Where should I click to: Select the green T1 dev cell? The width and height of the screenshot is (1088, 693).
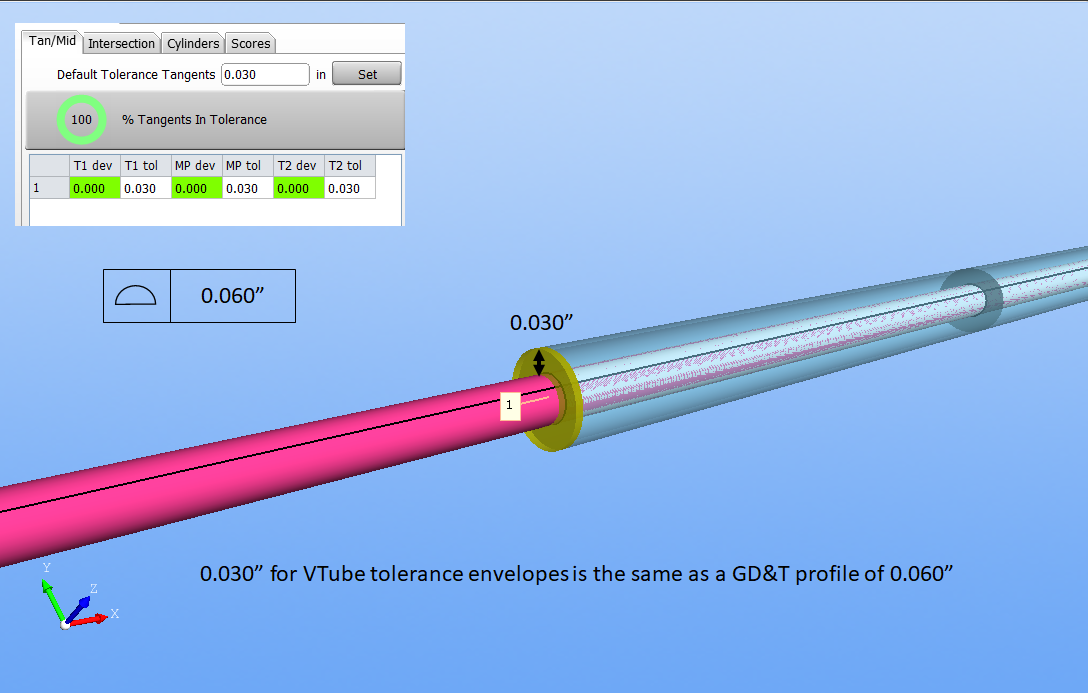94,188
